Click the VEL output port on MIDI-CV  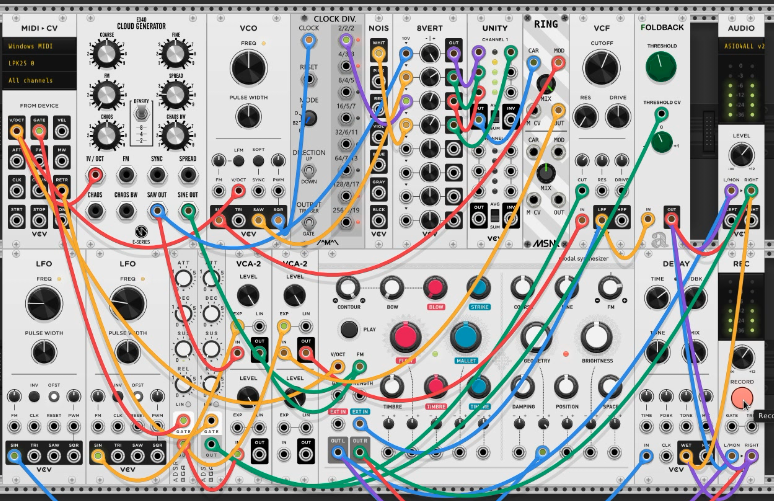tap(62, 131)
